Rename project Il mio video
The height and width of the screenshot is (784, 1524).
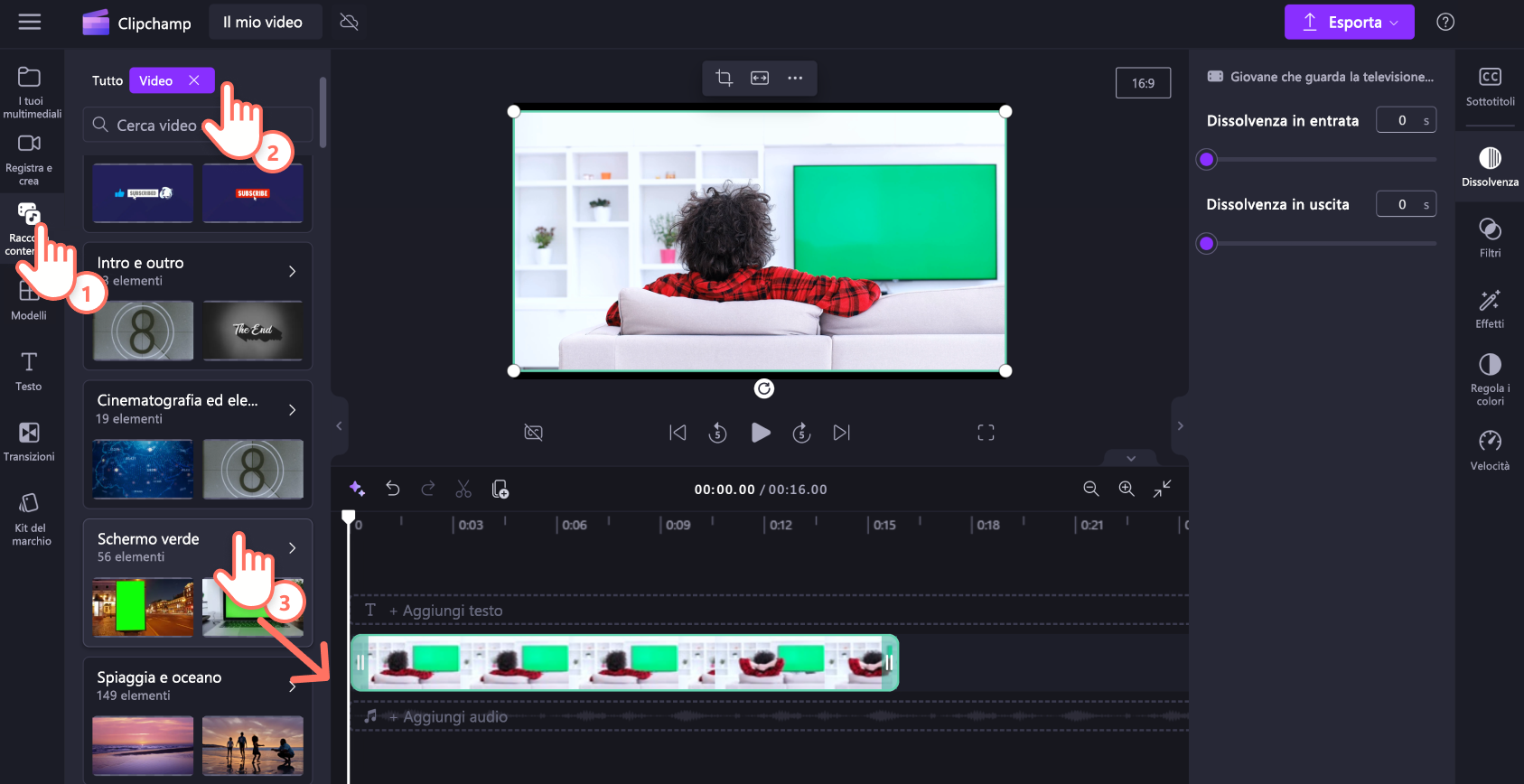coord(263,22)
